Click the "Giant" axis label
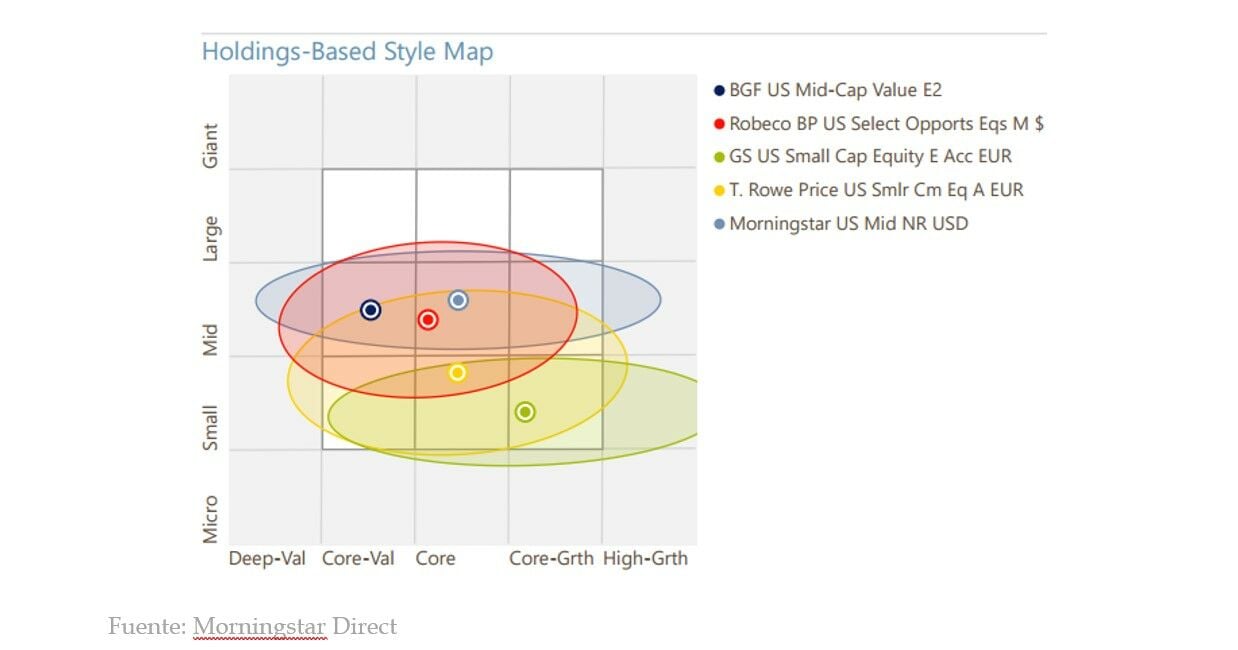This screenshot has height=650, width=1238. click(210, 146)
